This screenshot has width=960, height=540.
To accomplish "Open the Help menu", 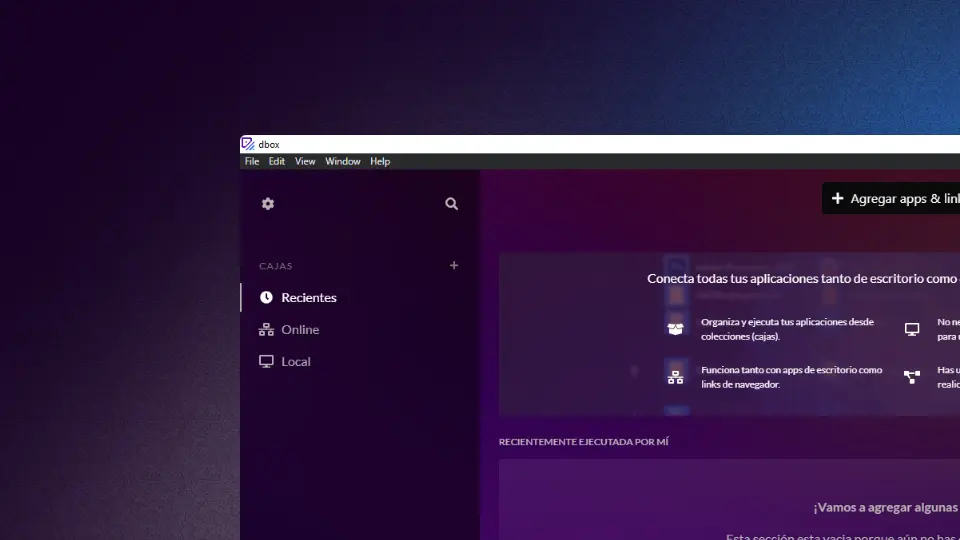I will click(380, 162).
